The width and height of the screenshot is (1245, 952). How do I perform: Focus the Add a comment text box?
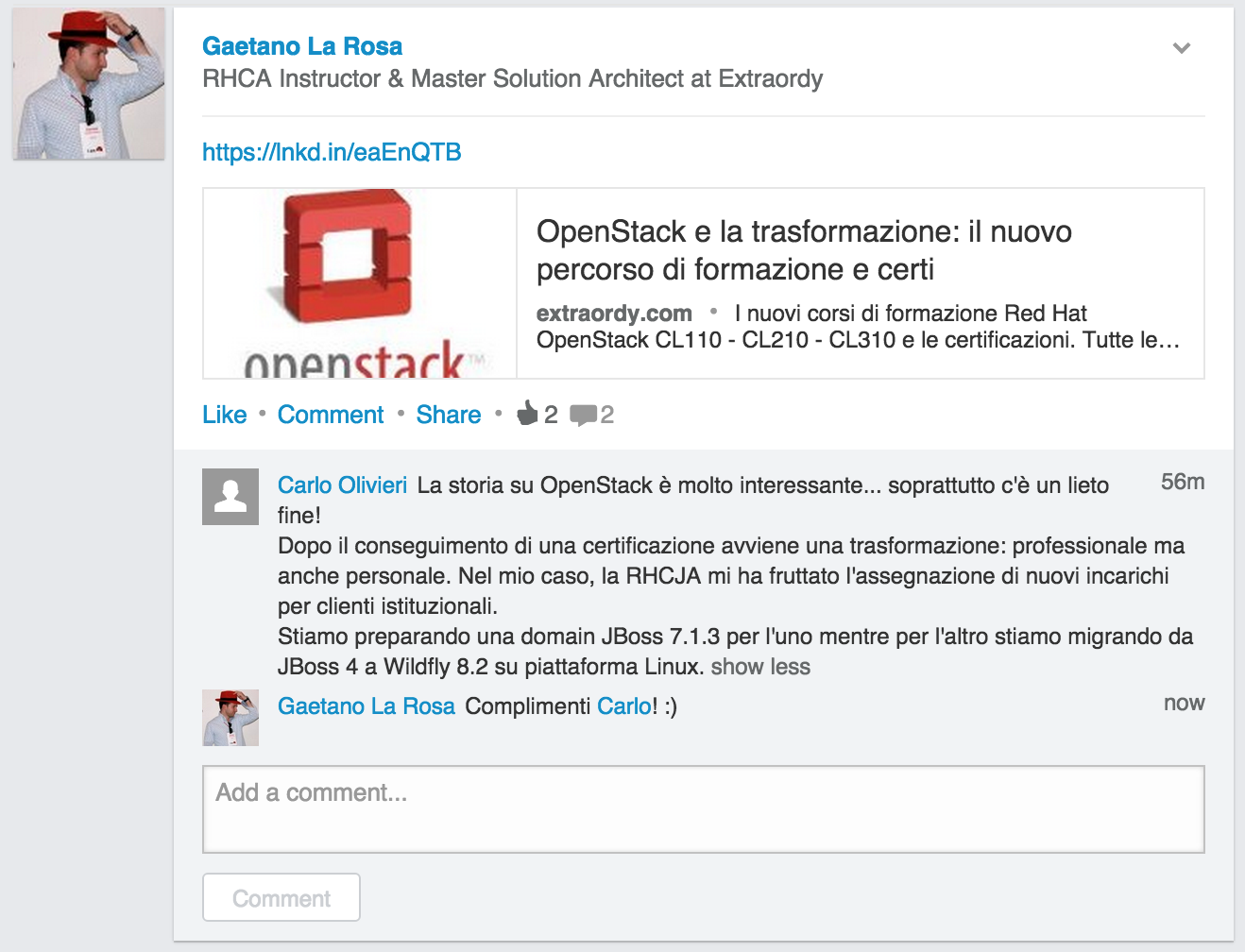point(703,809)
